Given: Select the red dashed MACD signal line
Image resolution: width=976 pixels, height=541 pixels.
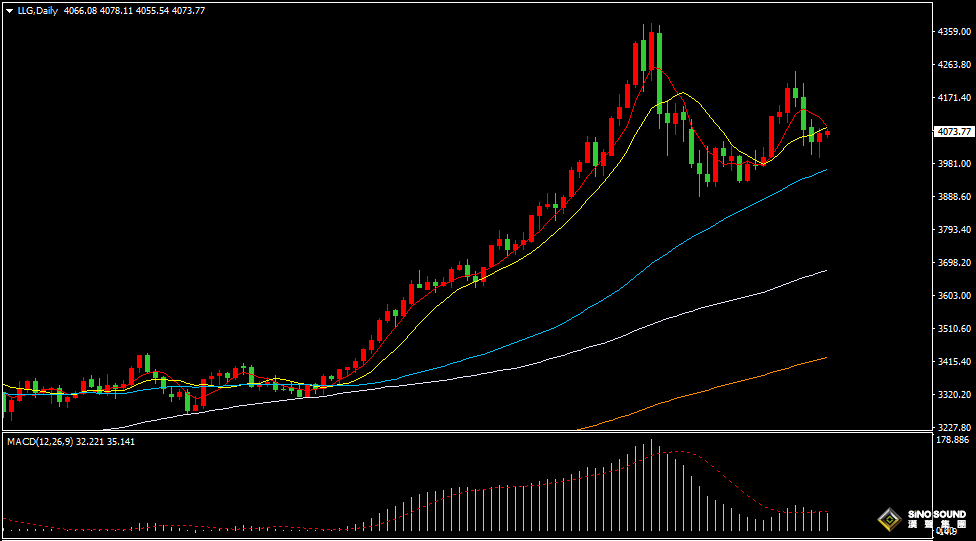Looking at the screenshot, I should [x=720, y=472].
